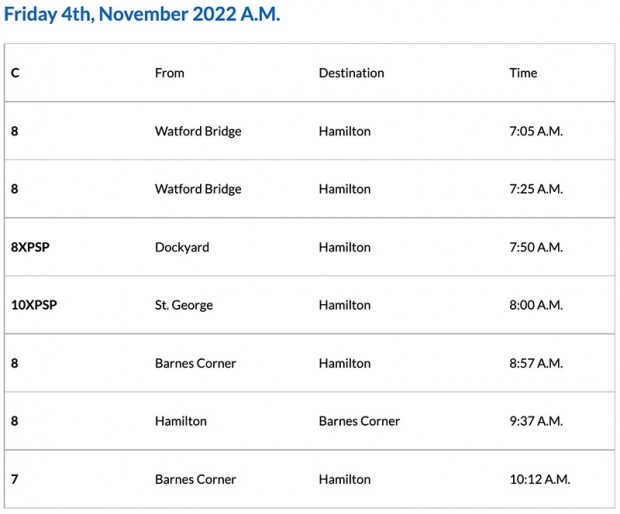
Task: Click the 10XPSP route cell
Action: pos(34,305)
